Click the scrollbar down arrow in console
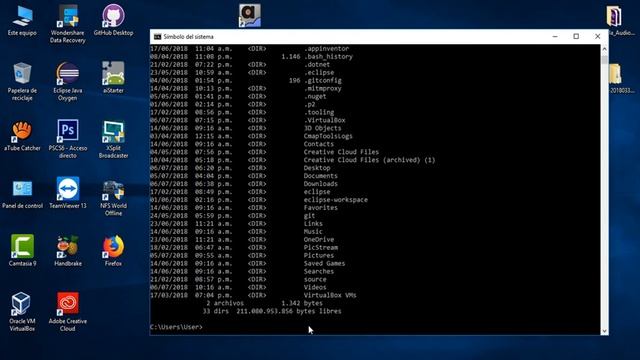This screenshot has width=640, height=360. [x=604, y=331]
